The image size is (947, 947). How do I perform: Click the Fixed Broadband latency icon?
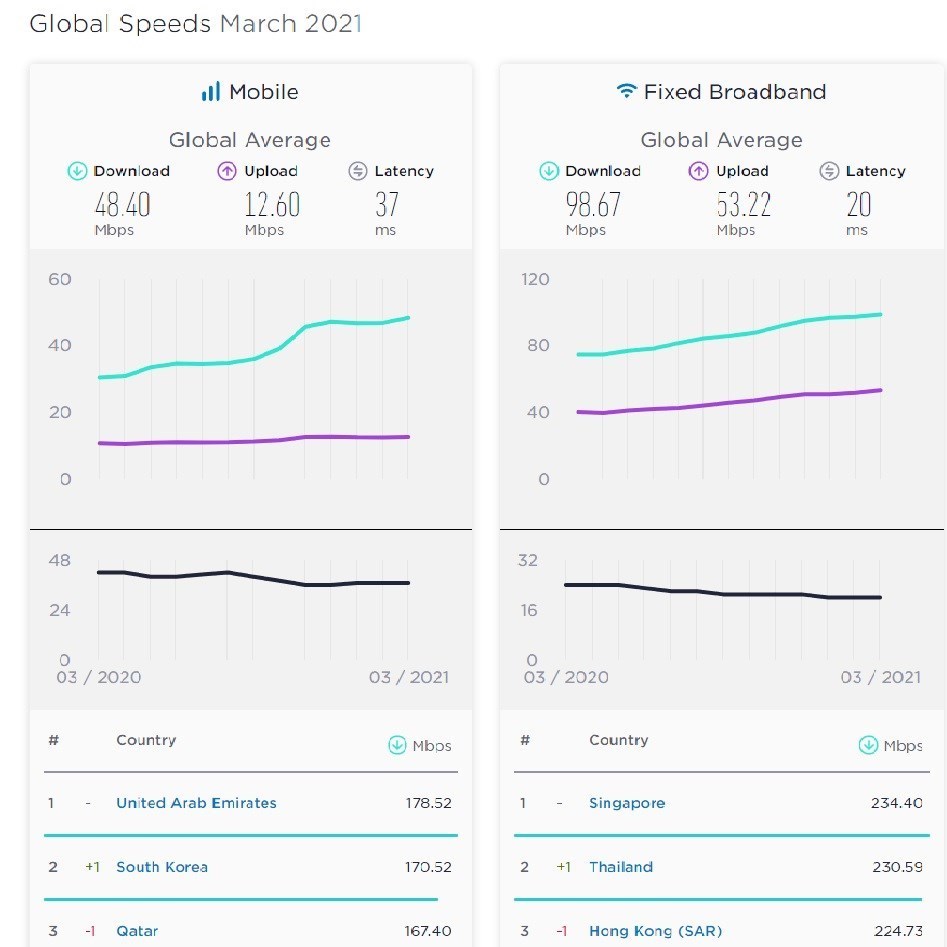pyautogui.click(x=829, y=171)
